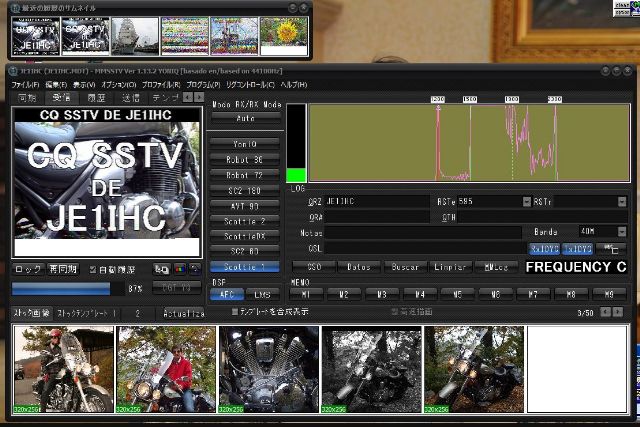
Task: Toggle the AFC DSP button
Action: coord(225,295)
